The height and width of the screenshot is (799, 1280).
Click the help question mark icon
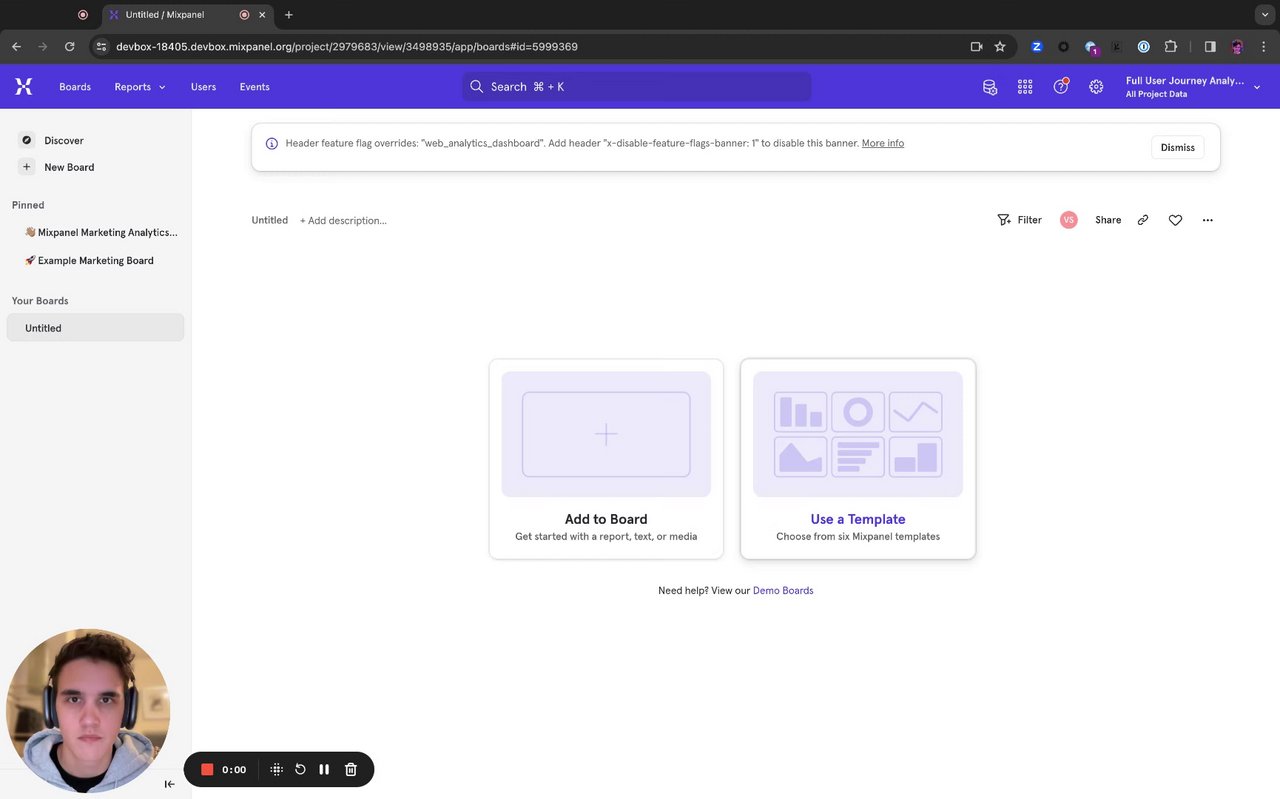pos(1061,87)
